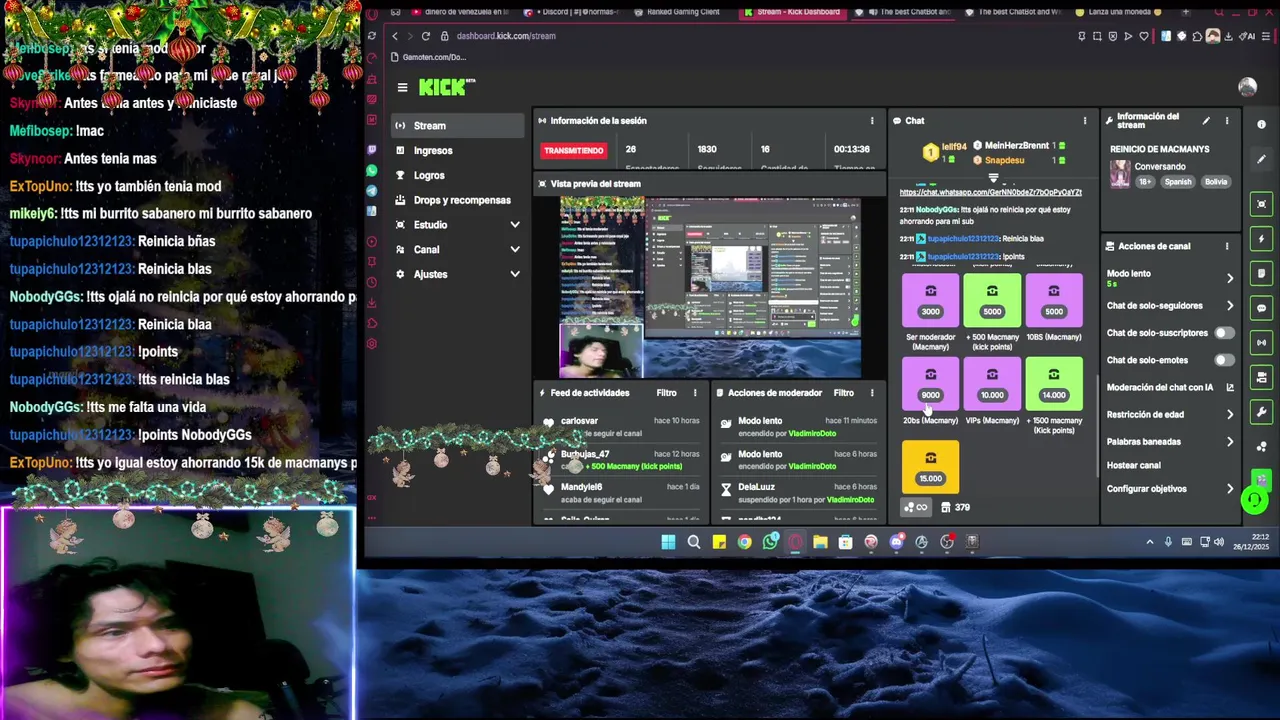The width and height of the screenshot is (1280, 720).
Task: Click Filtro in Feed de actividades
Action: pyautogui.click(x=666, y=393)
